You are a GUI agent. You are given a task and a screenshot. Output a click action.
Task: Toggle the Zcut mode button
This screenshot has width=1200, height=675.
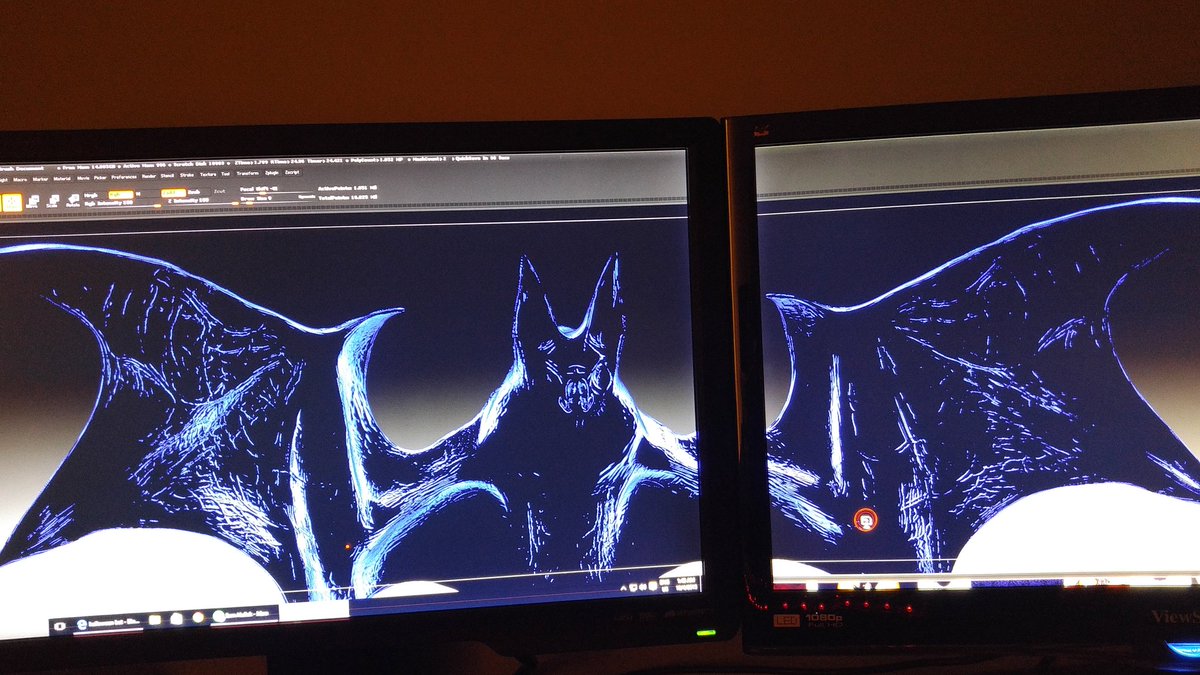(219, 192)
